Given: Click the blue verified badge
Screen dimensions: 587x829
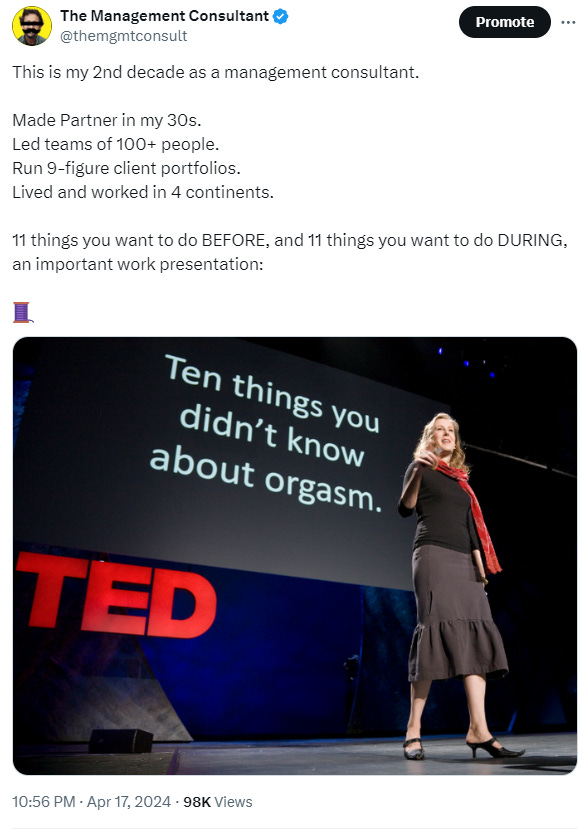Looking at the screenshot, I should click(280, 16).
